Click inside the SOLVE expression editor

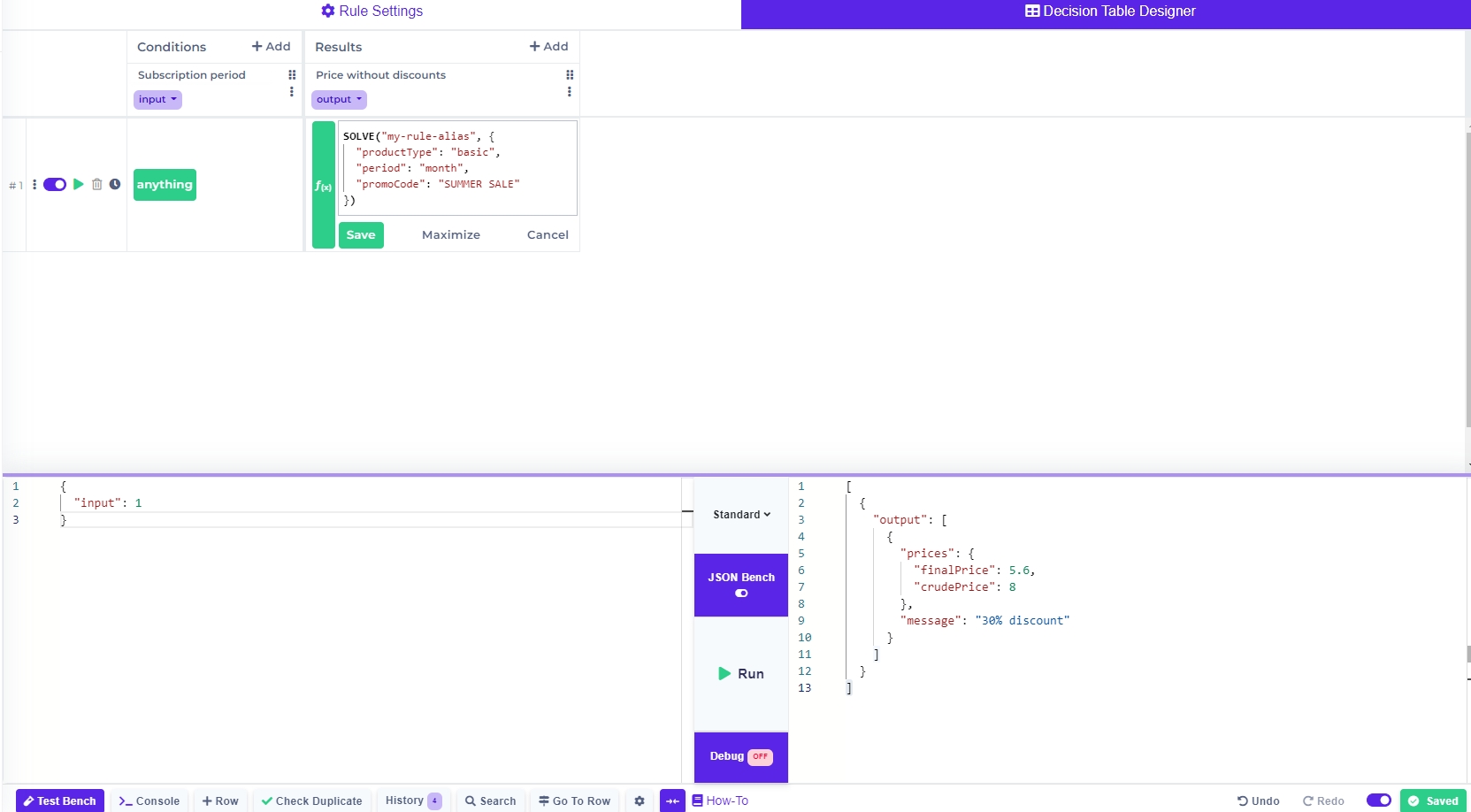pos(457,168)
